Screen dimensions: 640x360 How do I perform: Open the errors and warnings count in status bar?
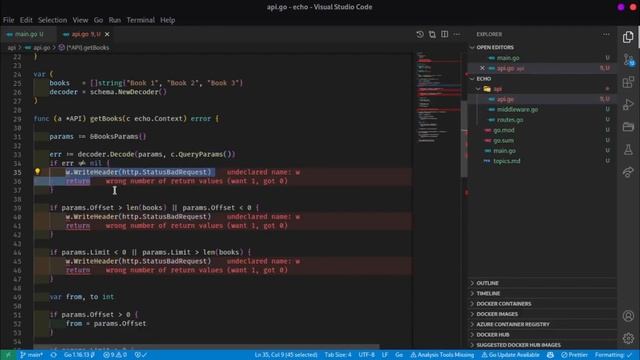[x=115, y=355]
